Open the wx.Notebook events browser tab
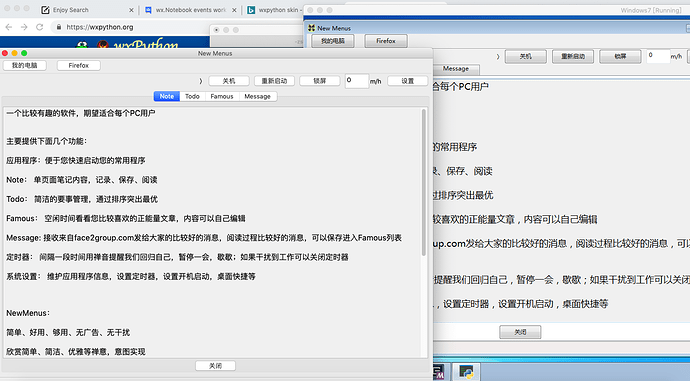The image size is (690, 381). [191, 10]
